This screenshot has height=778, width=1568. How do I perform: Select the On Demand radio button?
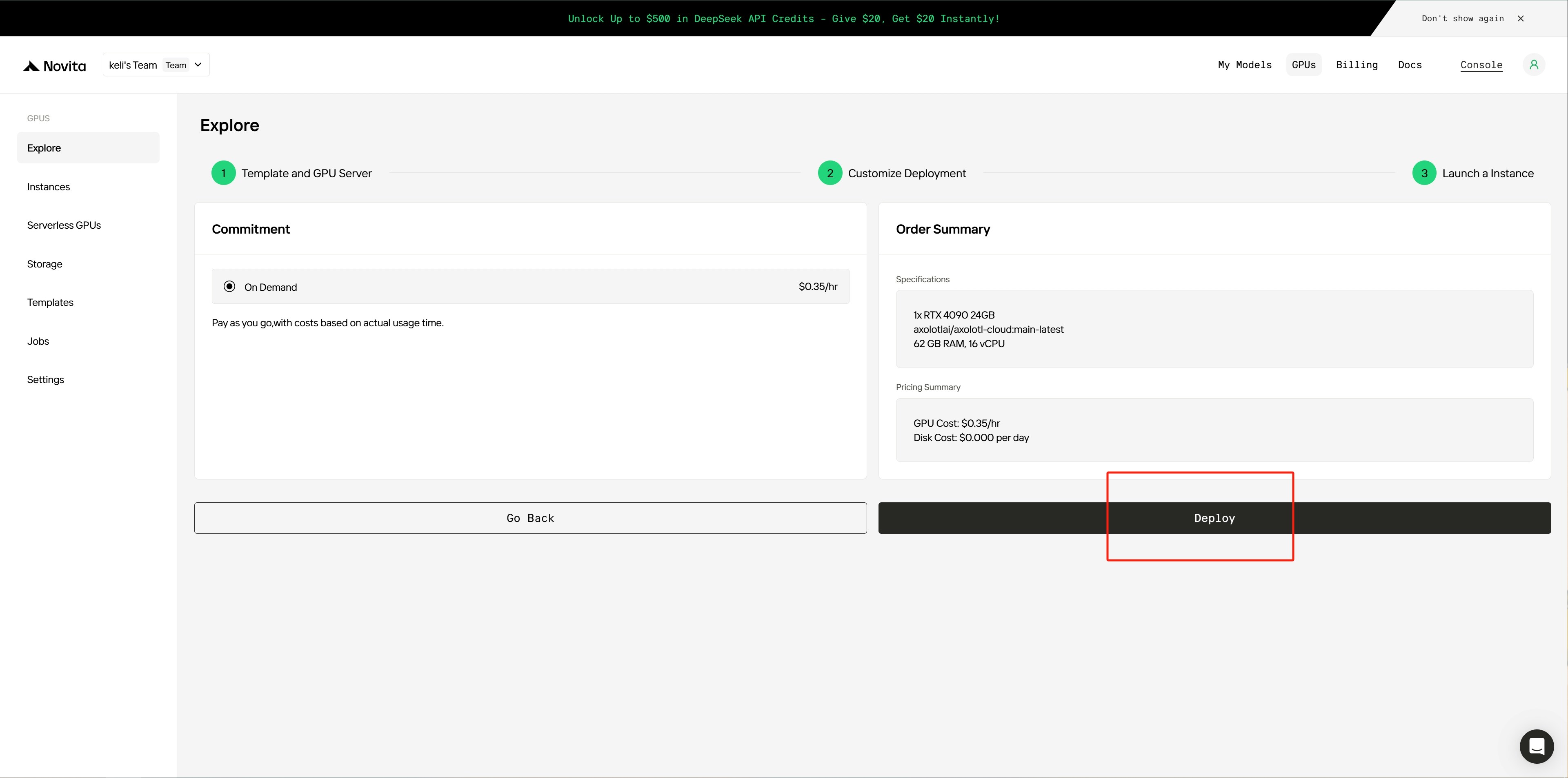(x=229, y=287)
